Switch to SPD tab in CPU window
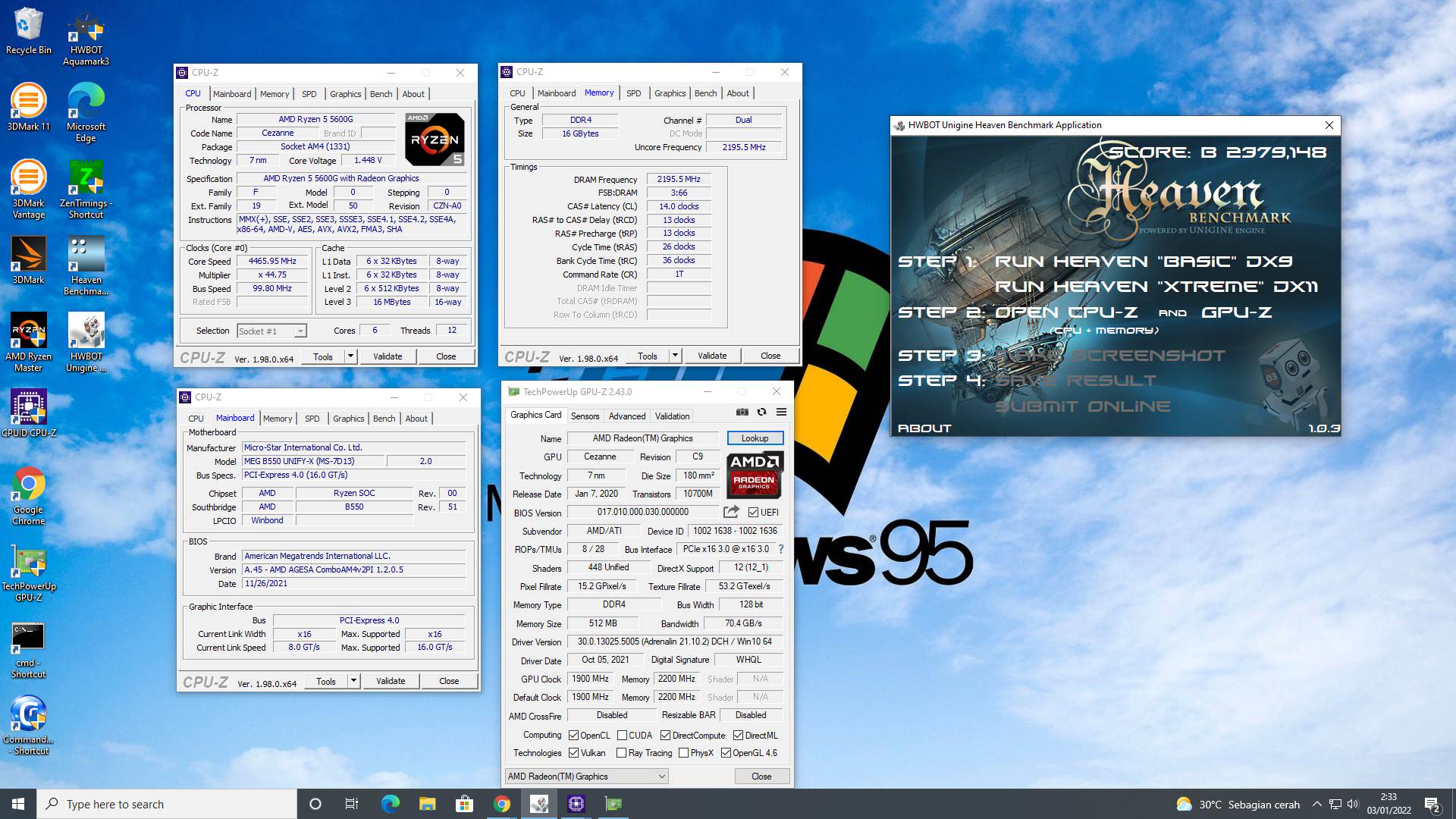1456x819 pixels. click(x=309, y=94)
